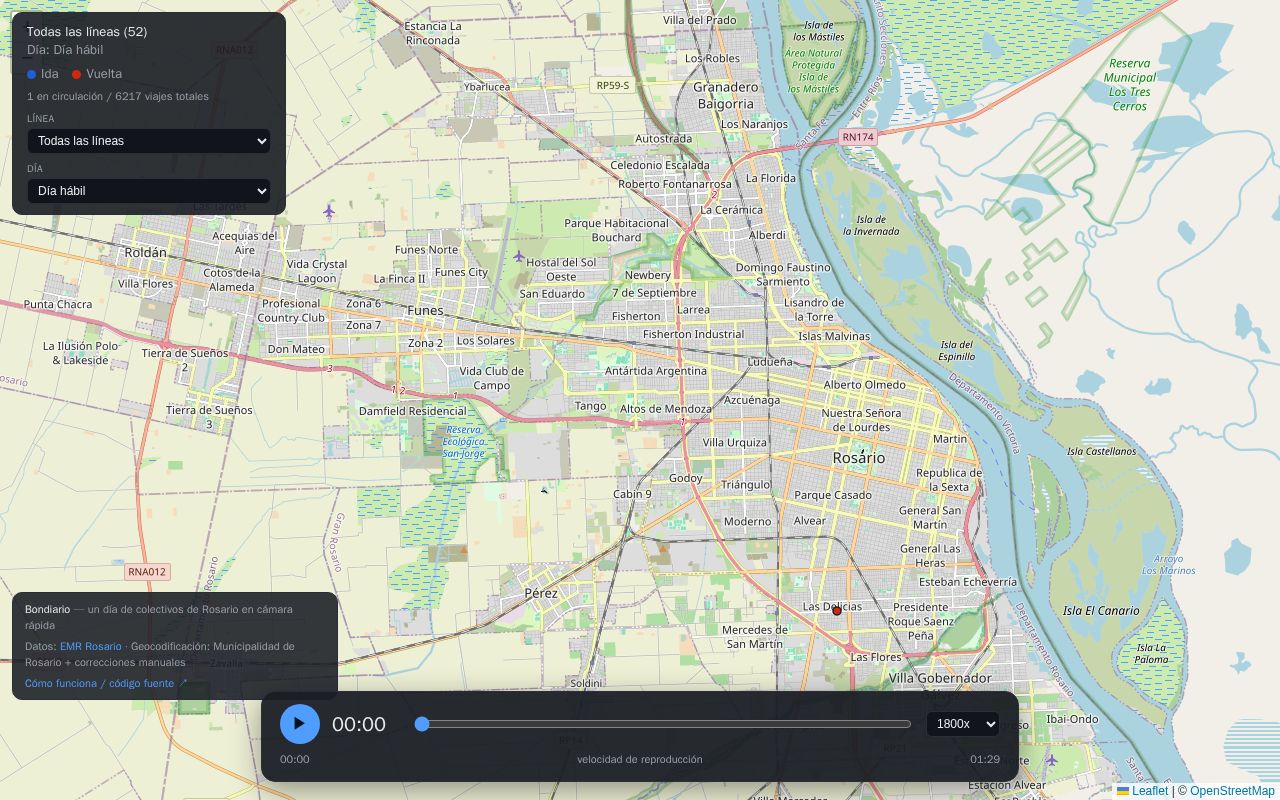The width and height of the screenshot is (1280, 800).
Task: Click the airport plane icon near Funes
Action: (518, 257)
